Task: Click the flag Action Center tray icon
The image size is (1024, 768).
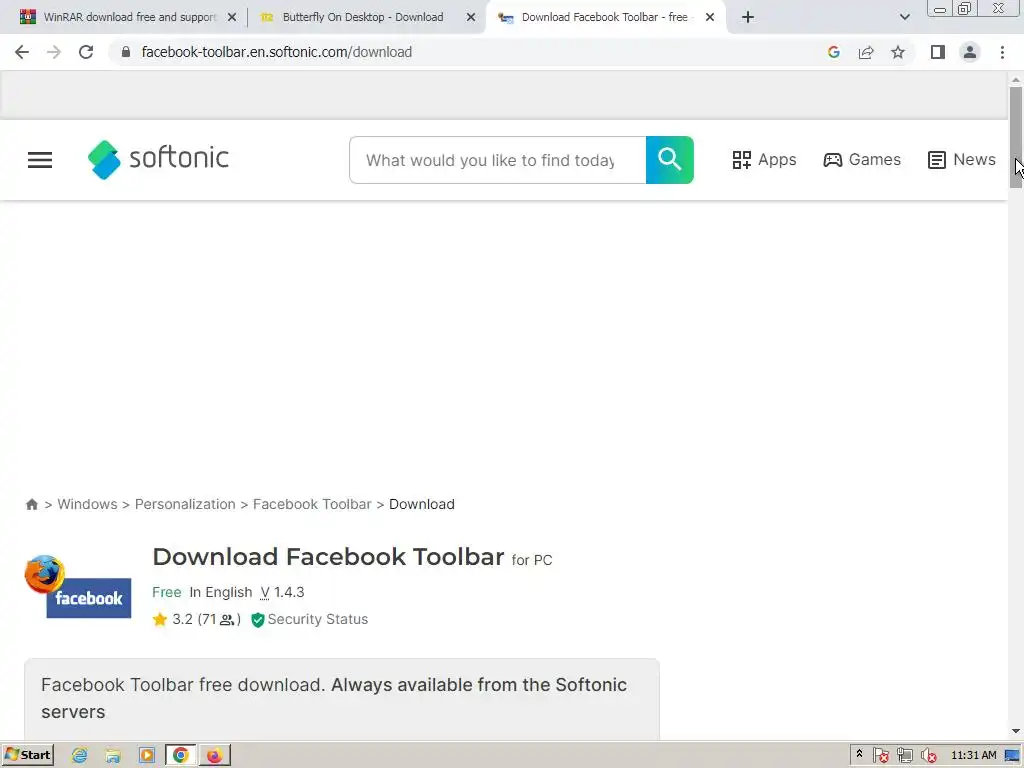Action: [880, 756]
